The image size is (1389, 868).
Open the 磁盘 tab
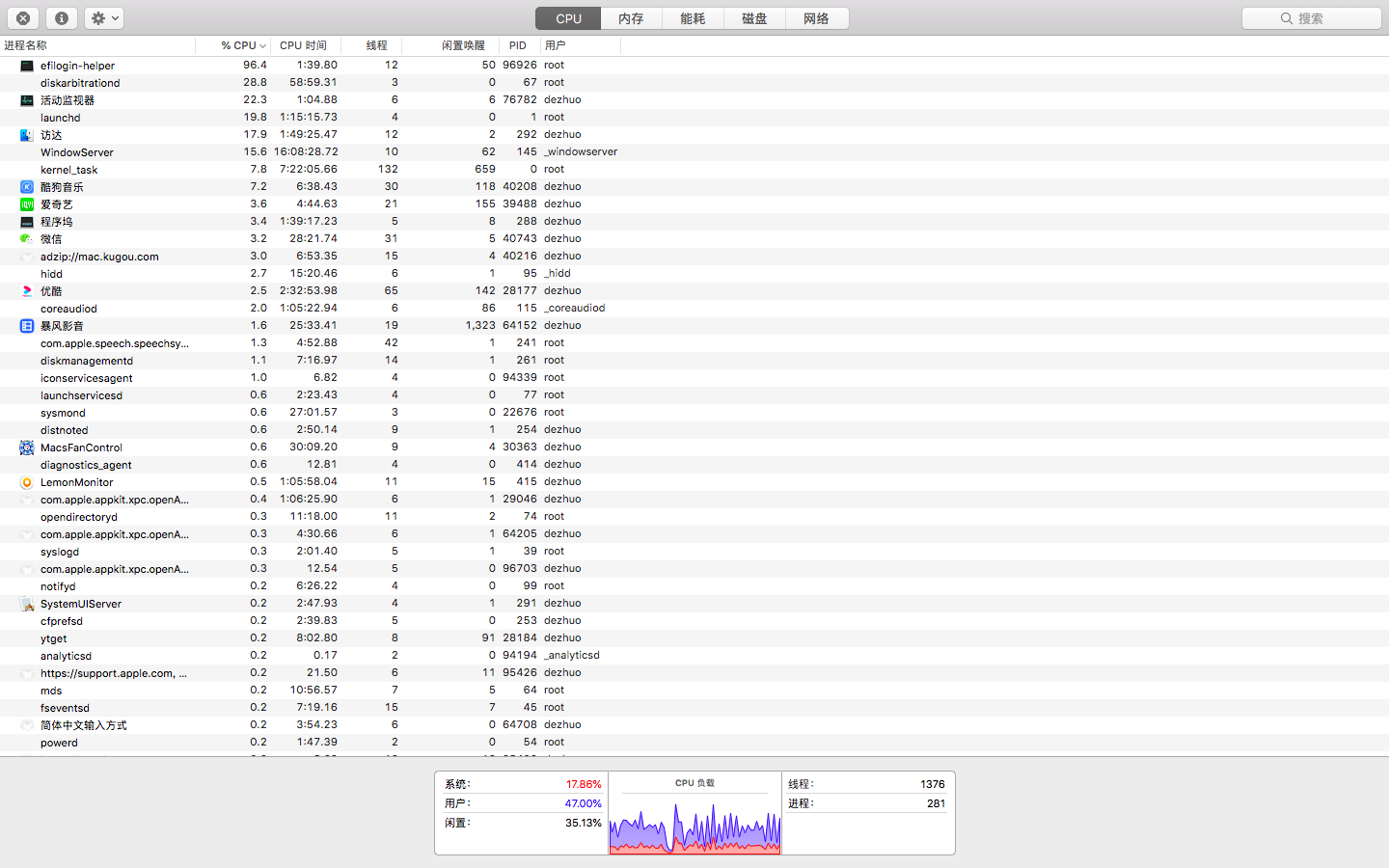754,18
